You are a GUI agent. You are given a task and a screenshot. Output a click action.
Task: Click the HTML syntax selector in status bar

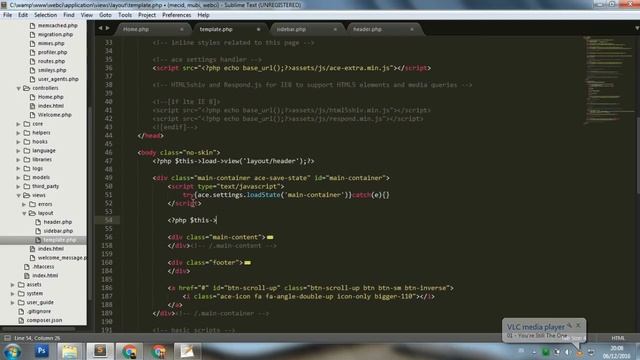618,338
